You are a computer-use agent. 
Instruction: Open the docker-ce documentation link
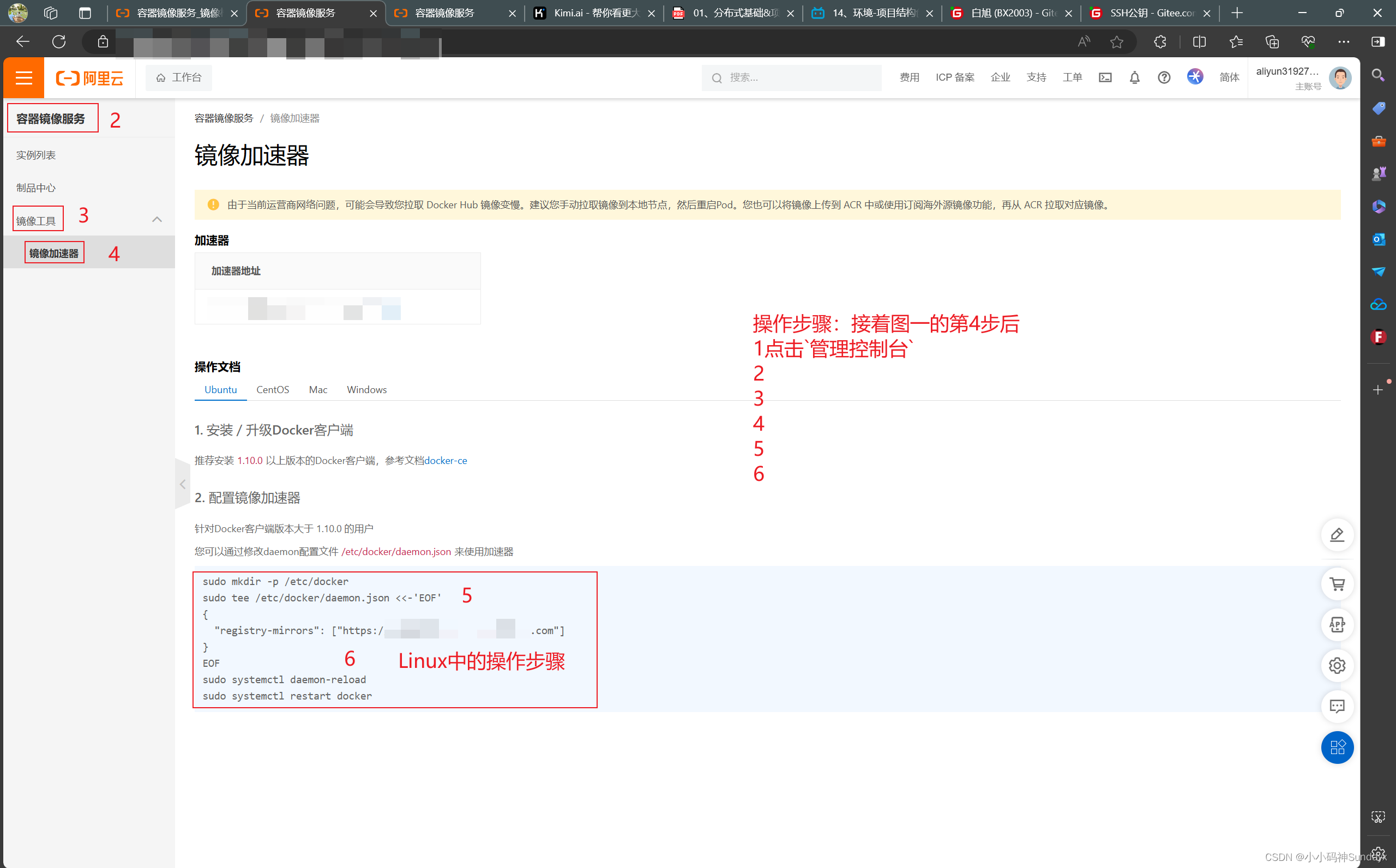446,460
